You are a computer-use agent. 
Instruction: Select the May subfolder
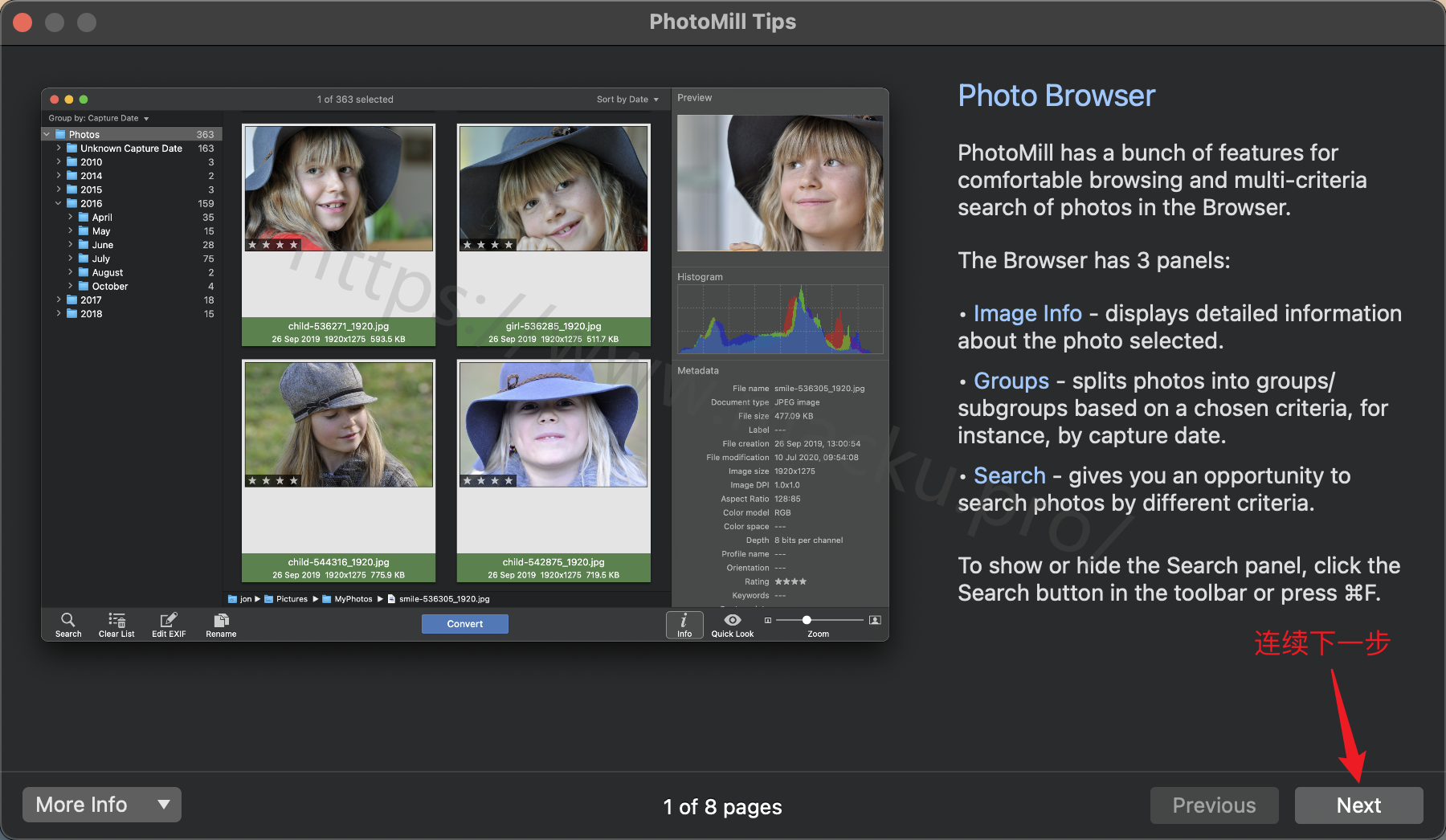(x=133, y=231)
